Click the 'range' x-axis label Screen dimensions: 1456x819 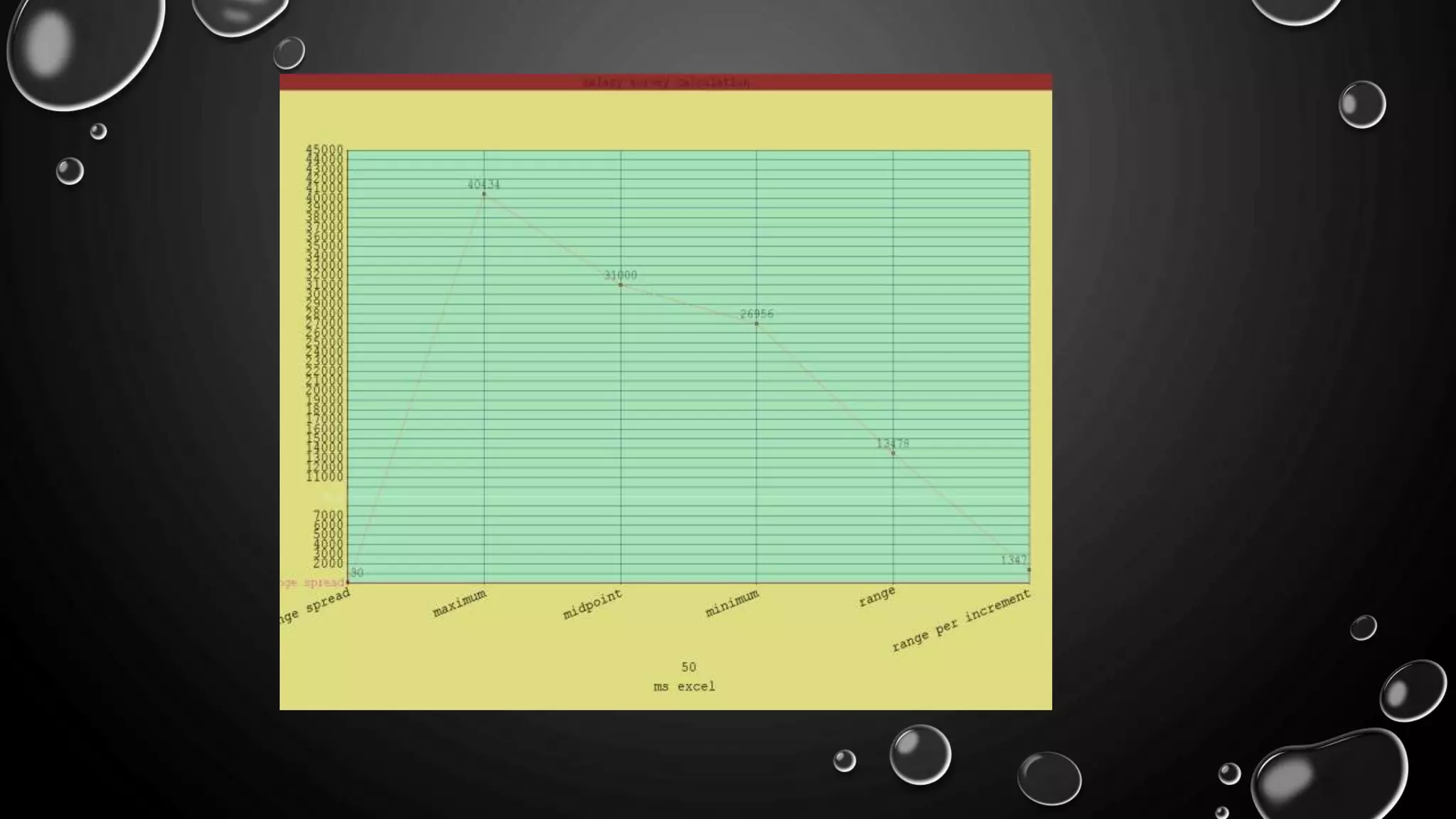(877, 596)
